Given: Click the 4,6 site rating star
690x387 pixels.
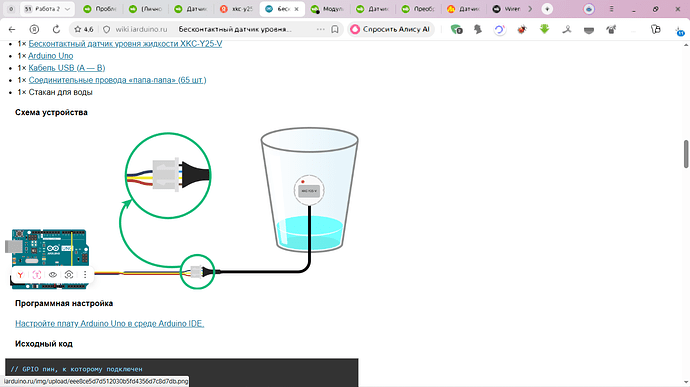Looking at the screenshot, I should pos(84,29).
